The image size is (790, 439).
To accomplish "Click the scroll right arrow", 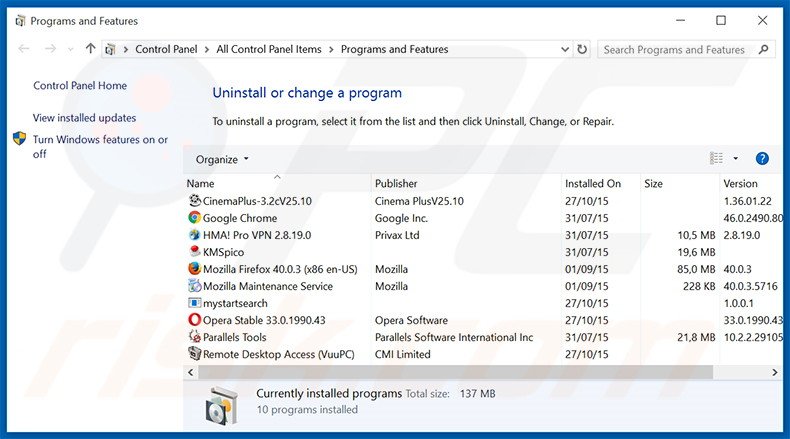I will point(775,372).
